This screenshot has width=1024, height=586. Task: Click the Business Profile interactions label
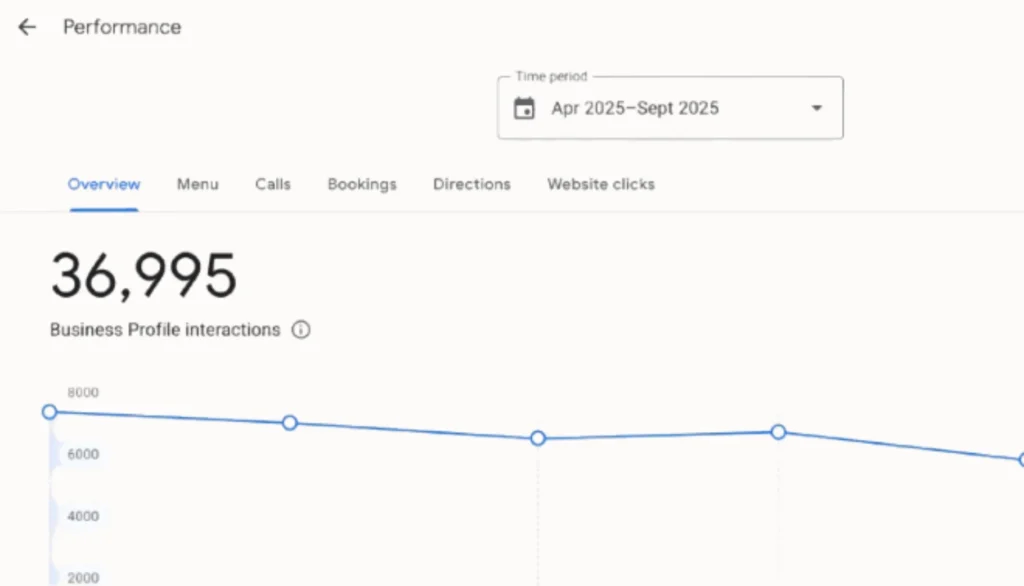point(165,330)
